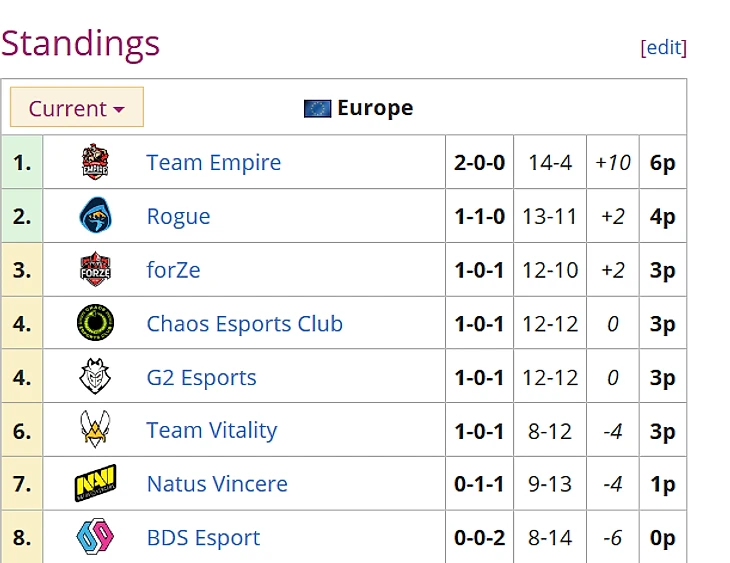The height and width of the screenshot is (563, 730).
Task: Open the BDS Esport link
Action: [x=203, y=538]
